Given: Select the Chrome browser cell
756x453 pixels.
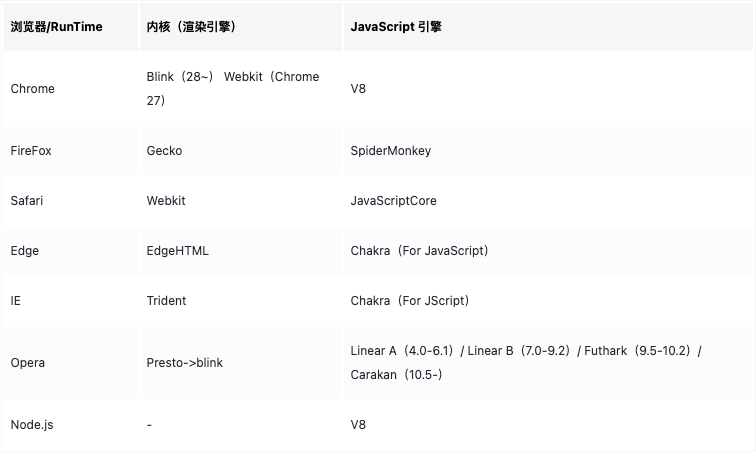Looking at the screenshot, I should click(x=33, y=89).
